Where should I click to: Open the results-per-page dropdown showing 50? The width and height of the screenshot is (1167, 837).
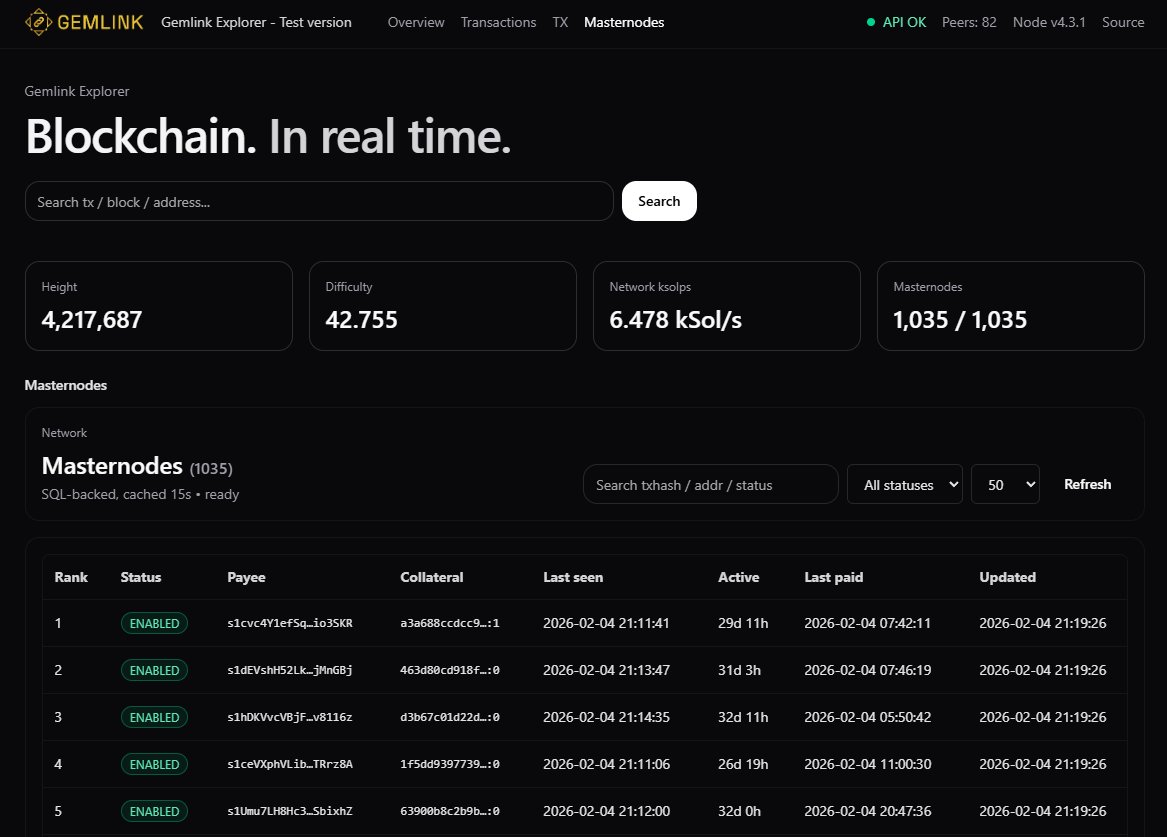pyautogui.click(x=1005, y=484)
